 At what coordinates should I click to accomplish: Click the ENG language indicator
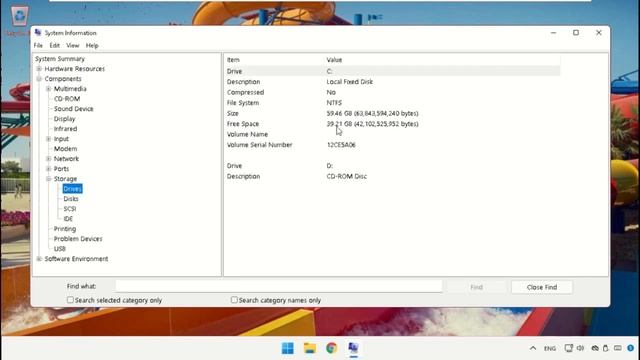[x=550, y=348]
